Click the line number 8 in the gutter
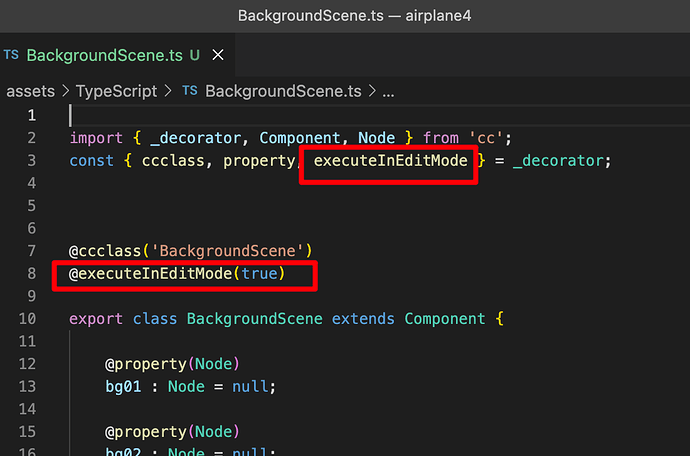The image size is (690, 456). (32, 274)
